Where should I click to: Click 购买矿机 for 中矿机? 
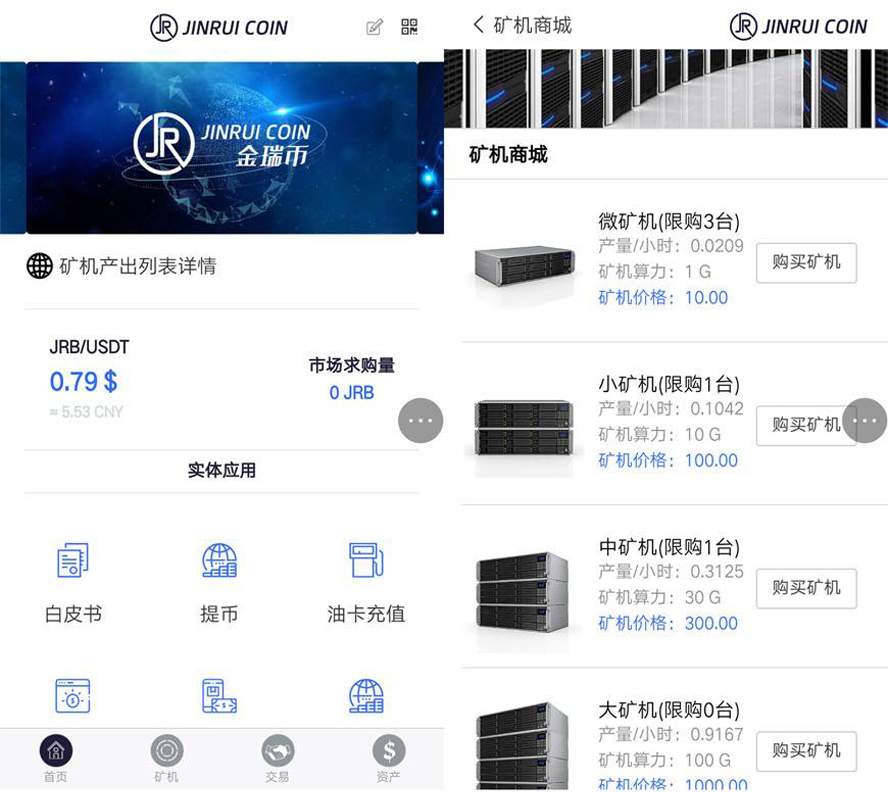(x=806, y=588)
